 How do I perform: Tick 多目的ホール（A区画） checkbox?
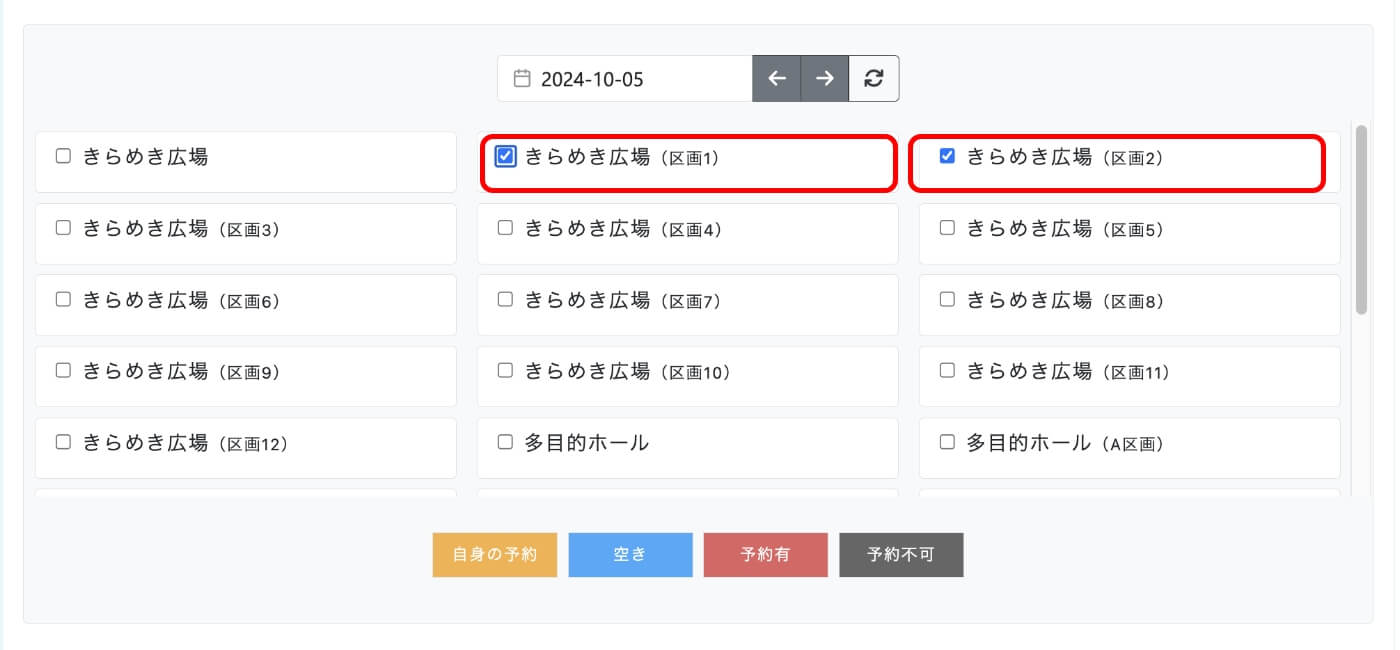(948, 442)
